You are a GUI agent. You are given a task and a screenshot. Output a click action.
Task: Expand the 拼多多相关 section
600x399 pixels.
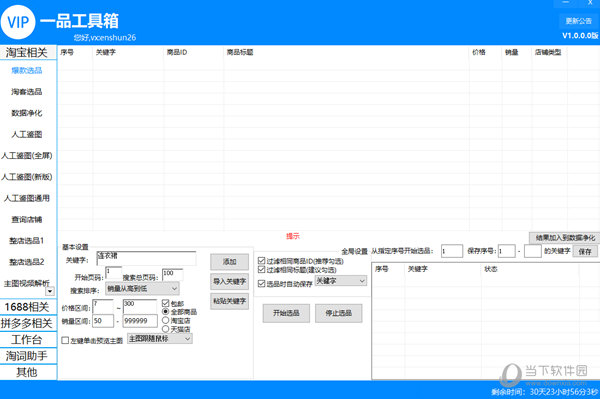[26, 323]
